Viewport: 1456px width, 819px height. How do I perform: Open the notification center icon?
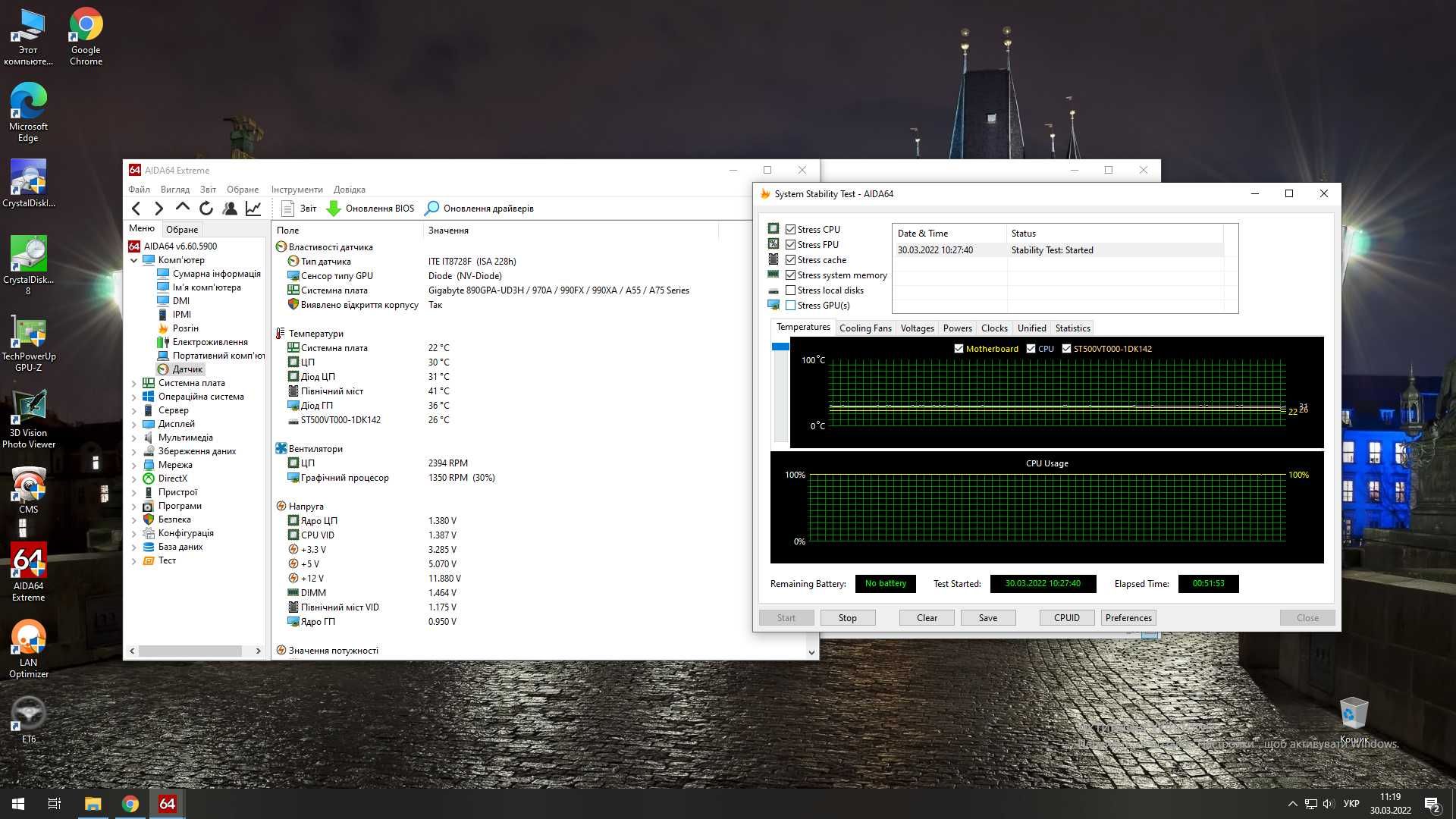pyautogui.click(x=1432, y=804)
